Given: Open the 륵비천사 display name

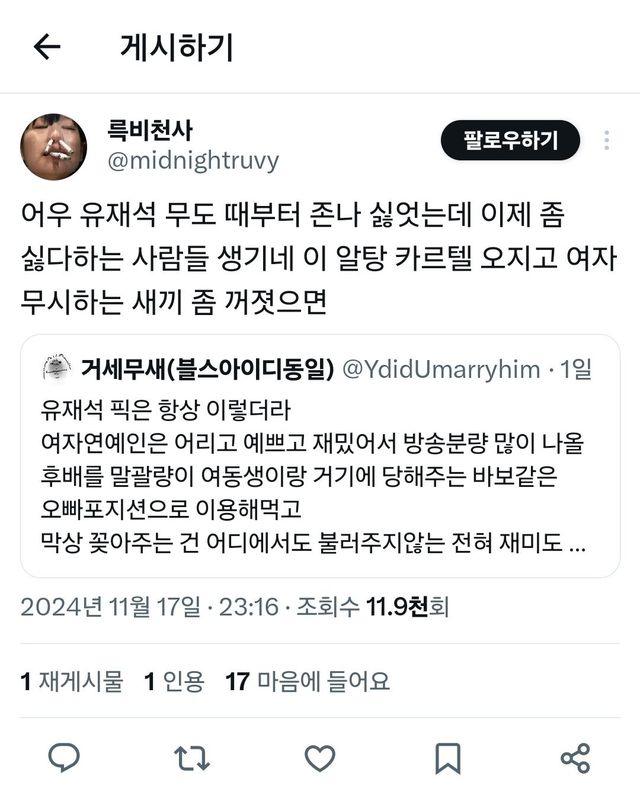Looking at the screenshot, I should point(150,130).
